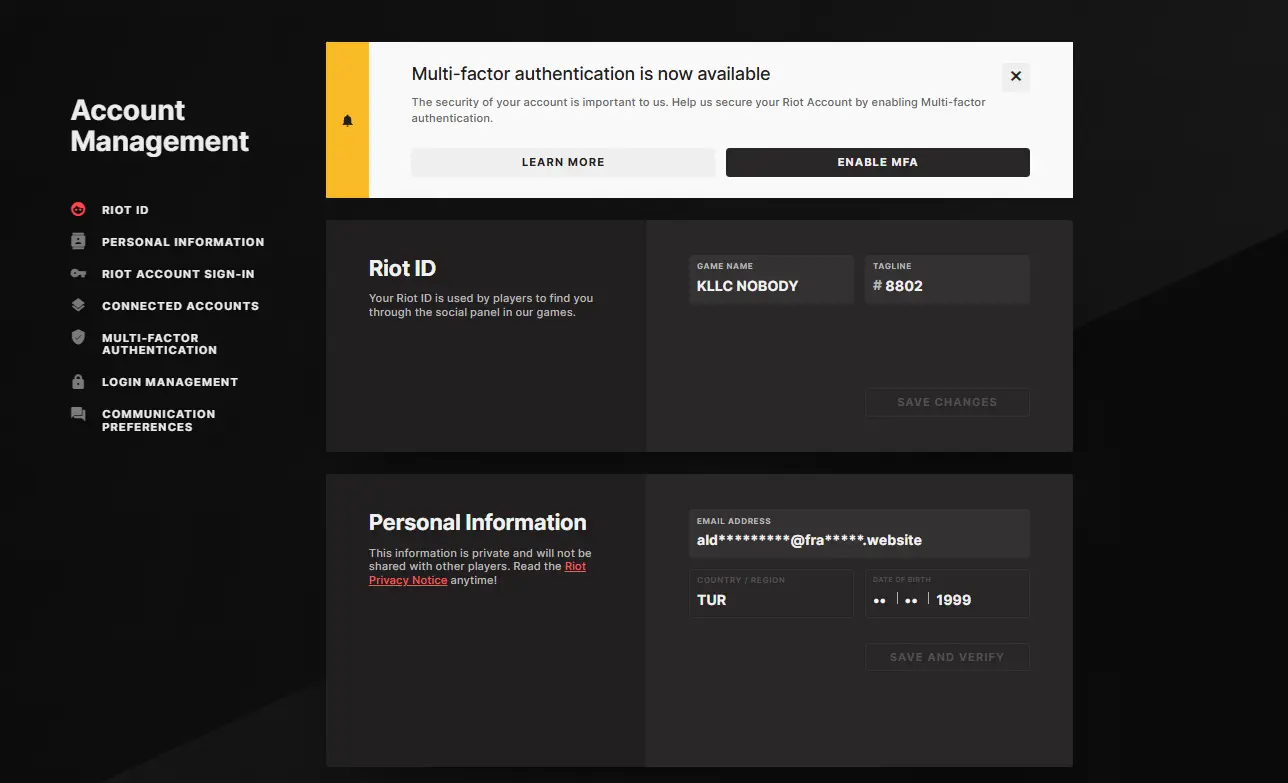Click the Communication Preferences chat icon
The height and width of the screenshot is (783, 1288).
(x=78, y=414)
